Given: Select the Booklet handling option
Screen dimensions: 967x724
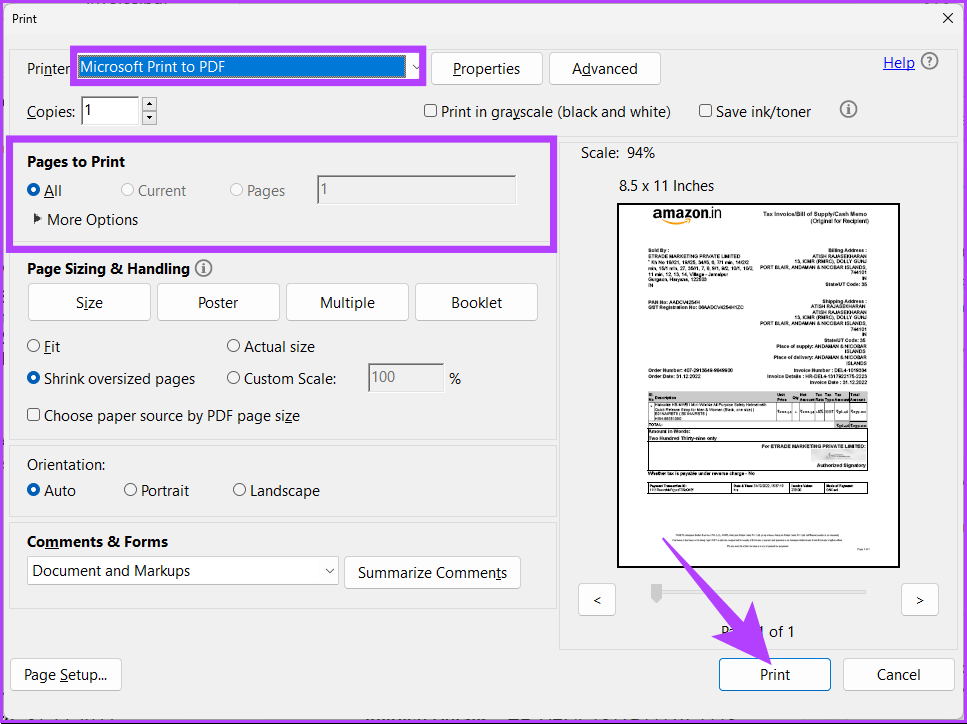Looking at the screenshot, I should [x=476, y=302].
